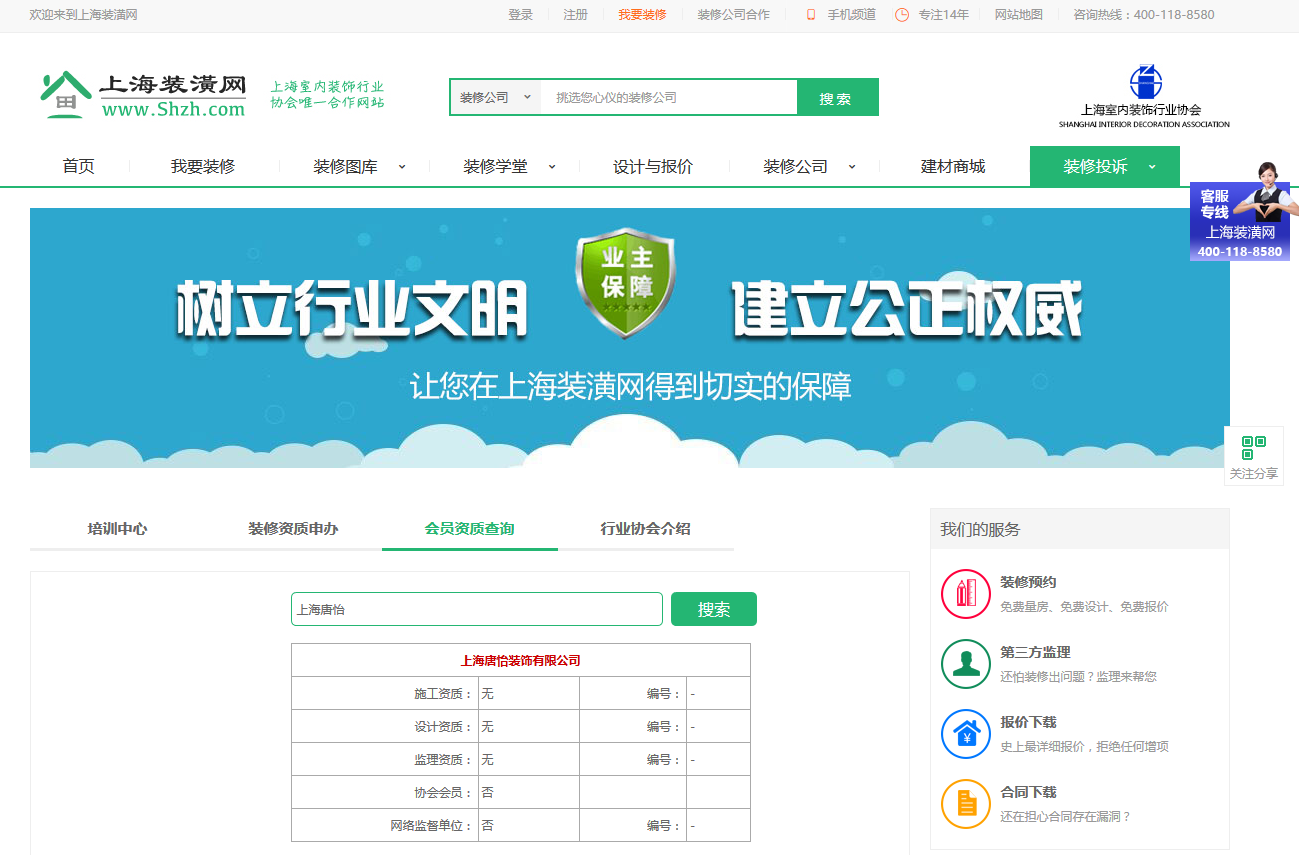Switch to the 培训中心 tab
The height and width of the screenshot is (855, 1299).
coord(117,529)
